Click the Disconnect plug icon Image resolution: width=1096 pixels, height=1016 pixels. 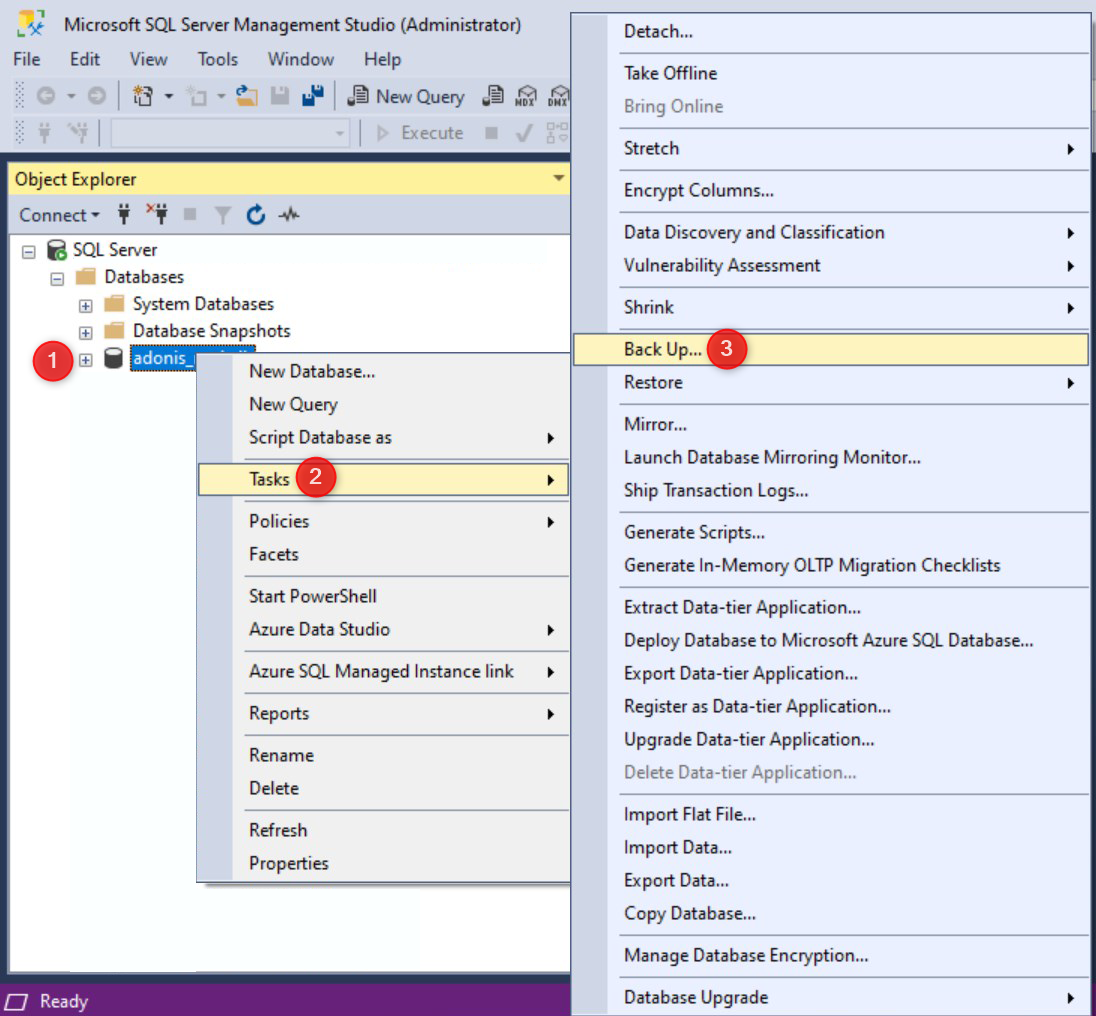[158, 214]
